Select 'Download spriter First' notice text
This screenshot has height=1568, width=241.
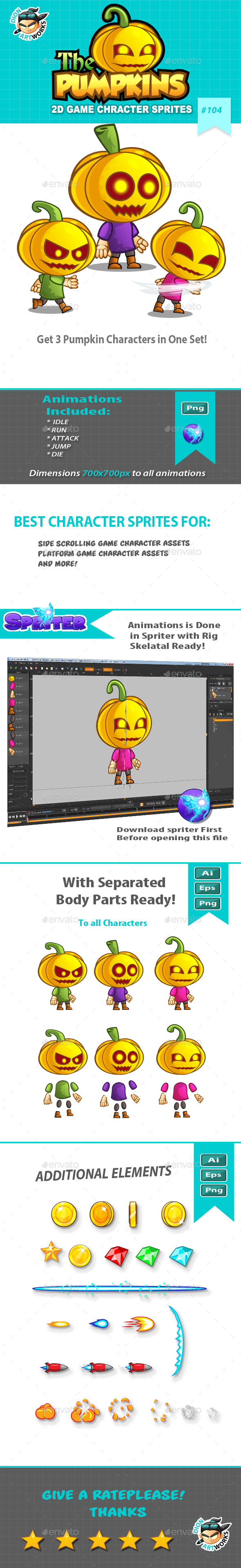pyautogui.click(x=169, y=830)
